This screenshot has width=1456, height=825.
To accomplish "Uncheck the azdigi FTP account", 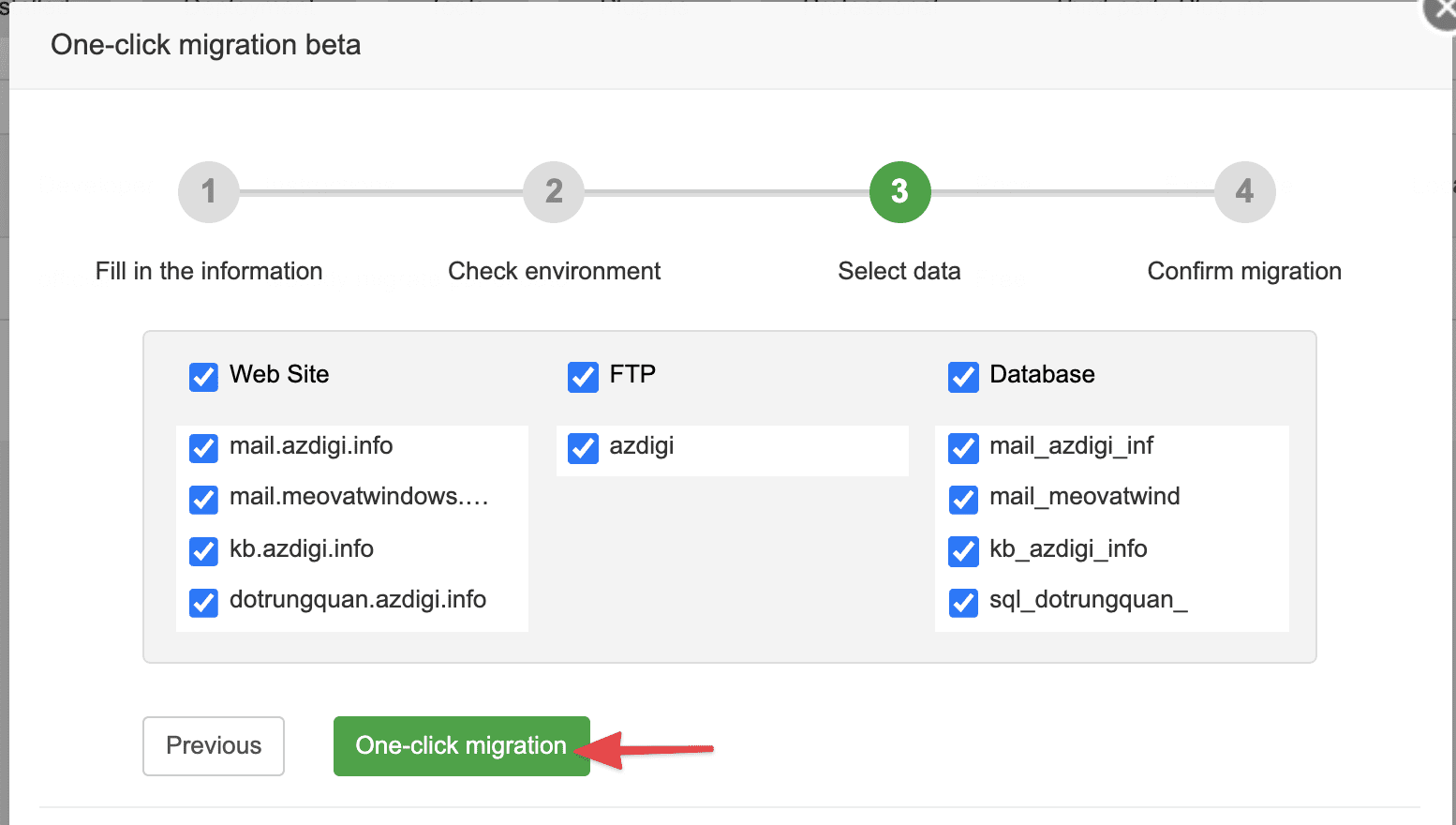I will pos(583,448).
